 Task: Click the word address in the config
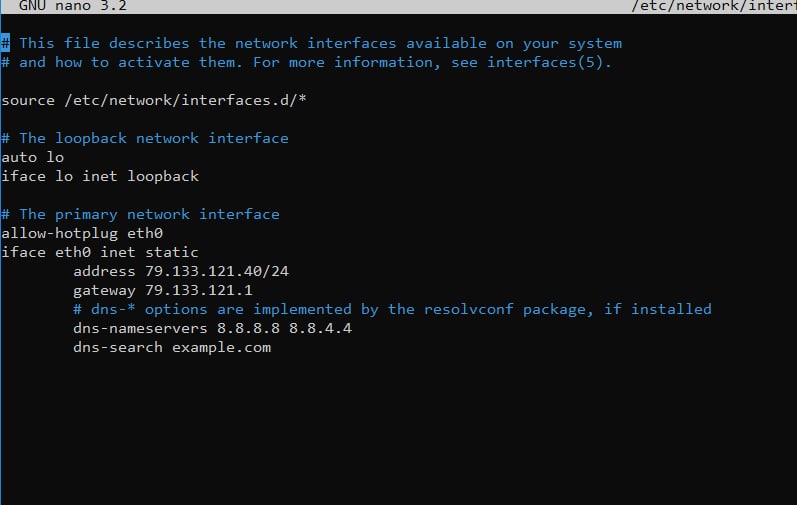[x=104, y=271]
